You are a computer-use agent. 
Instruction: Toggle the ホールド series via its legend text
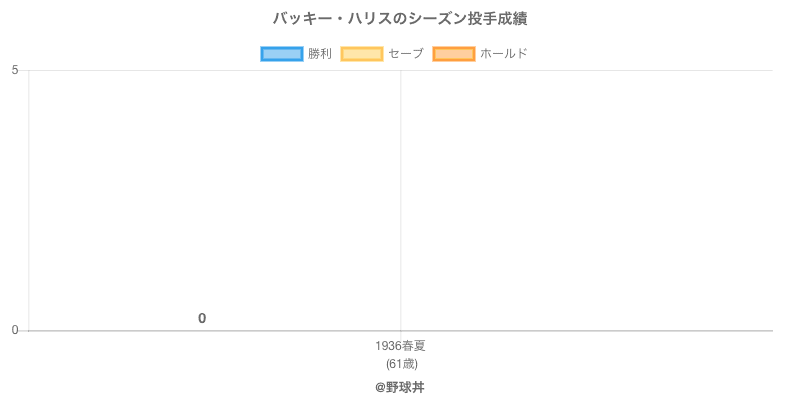pos(503,54)
